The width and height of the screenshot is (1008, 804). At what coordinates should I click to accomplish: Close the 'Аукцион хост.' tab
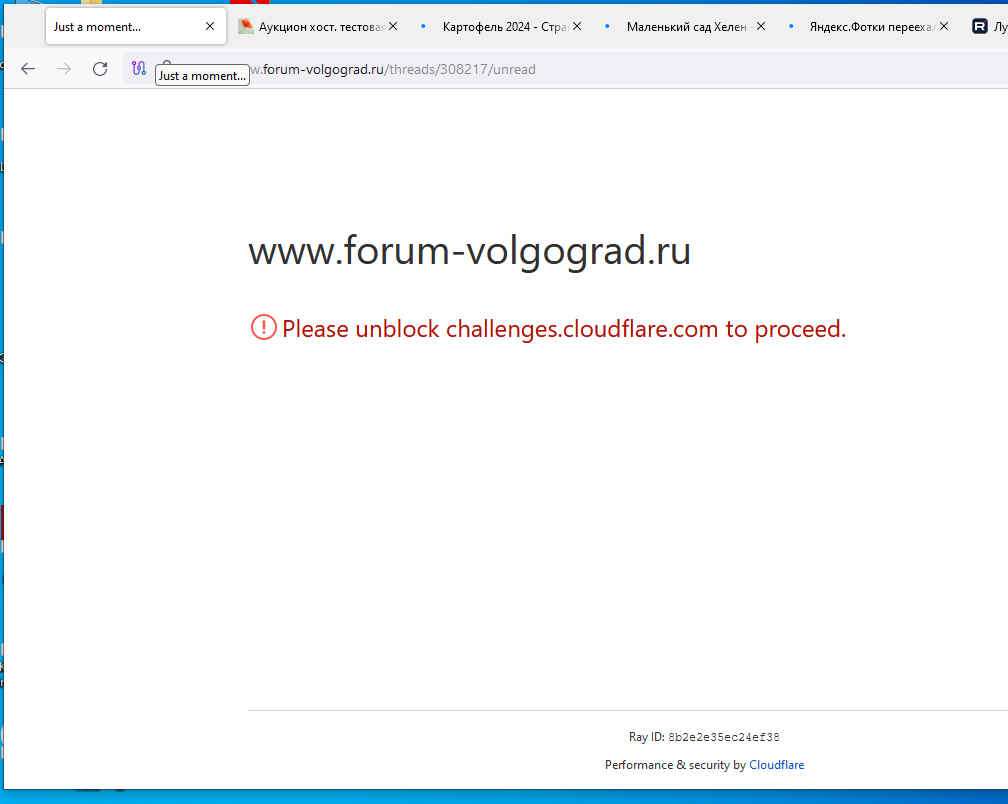click(393, 26)
